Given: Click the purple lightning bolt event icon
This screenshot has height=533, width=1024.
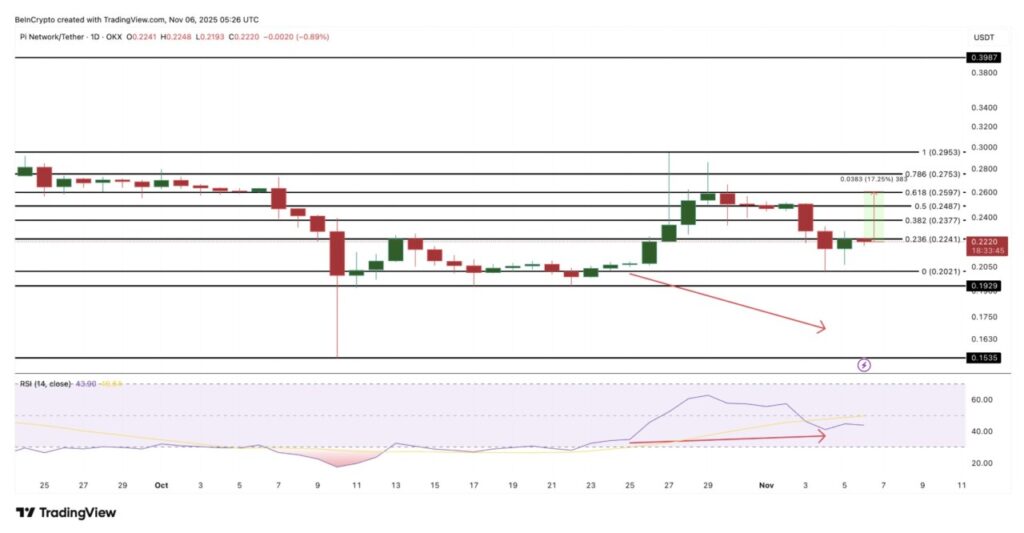Looking at the screenshot, I should 865,366.
